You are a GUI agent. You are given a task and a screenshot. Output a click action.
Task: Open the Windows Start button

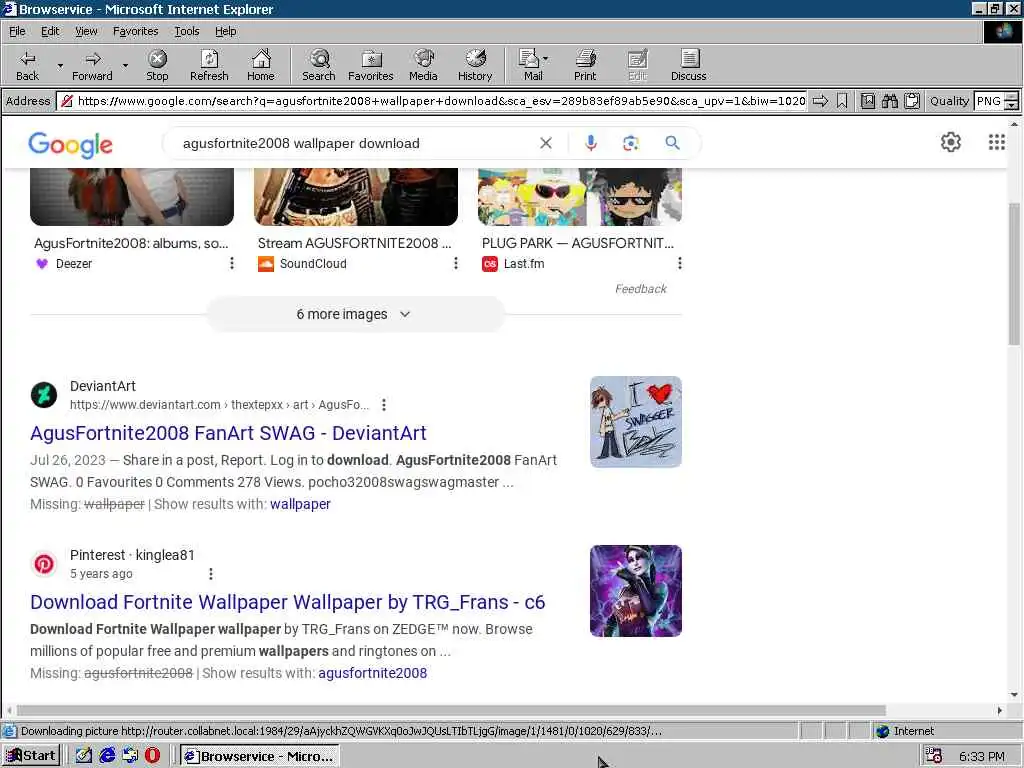tap(31, 756)
